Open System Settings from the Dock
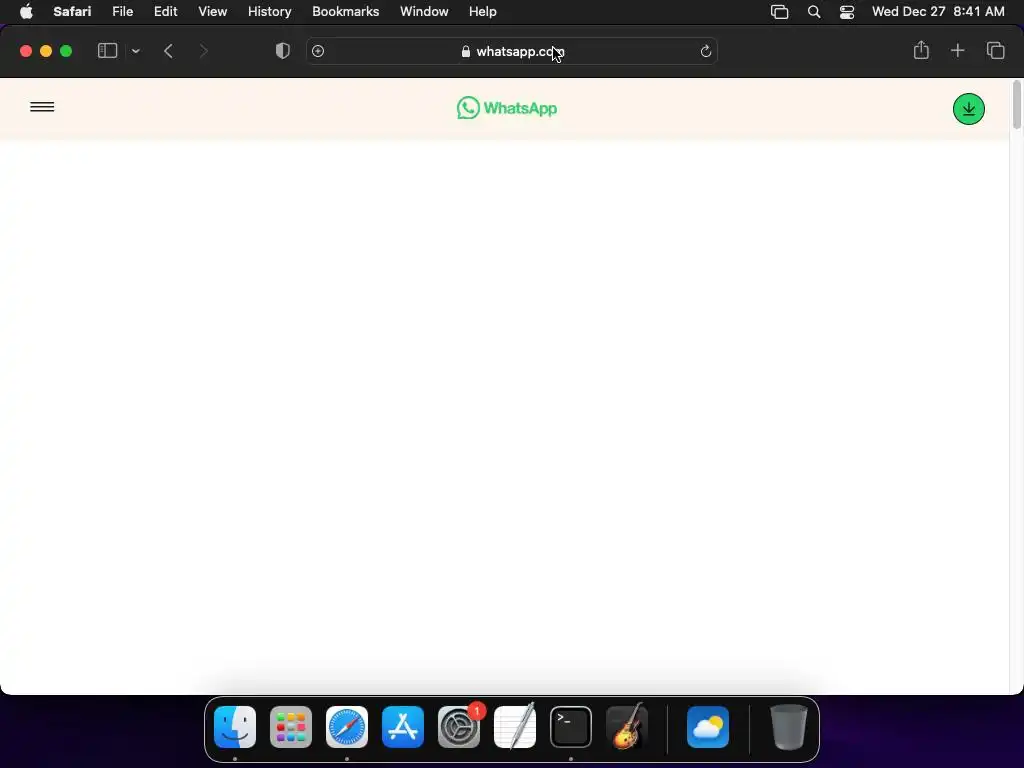The image size is (1024, 768). click(459, 727)
